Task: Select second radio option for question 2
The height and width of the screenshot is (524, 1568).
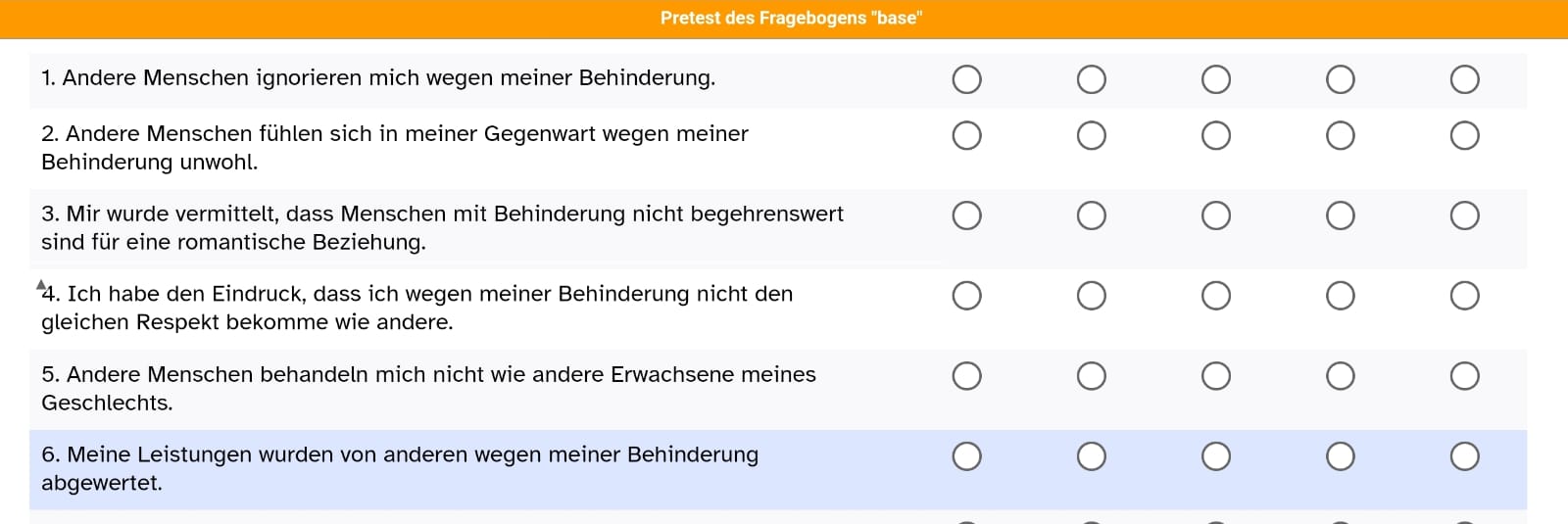Action: point(1091,135)
